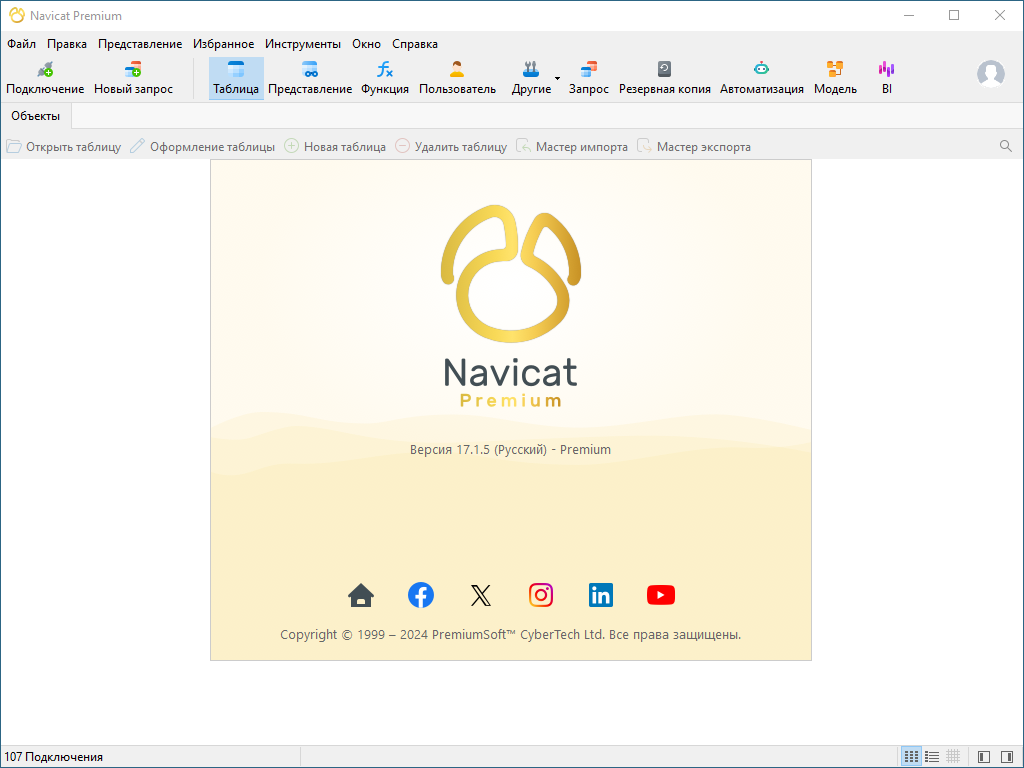Open the Справка menu

click(415, 44)
